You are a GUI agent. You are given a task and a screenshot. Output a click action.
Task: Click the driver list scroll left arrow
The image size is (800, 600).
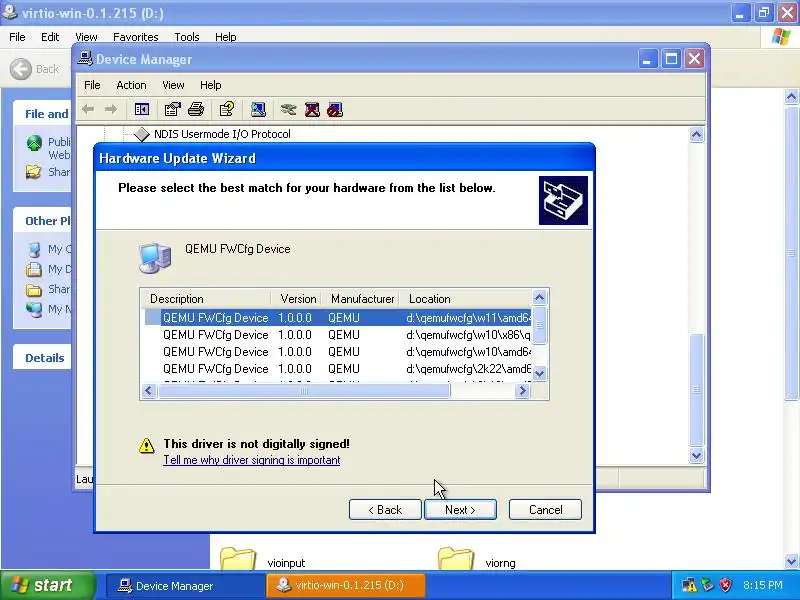point(148,391)
